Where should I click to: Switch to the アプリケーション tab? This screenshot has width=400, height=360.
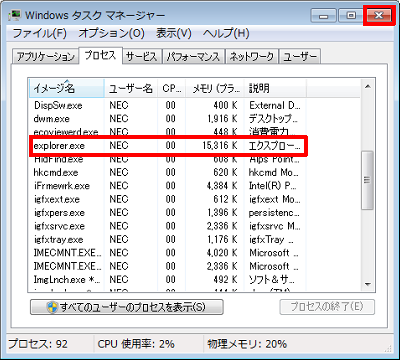[45, 57]
